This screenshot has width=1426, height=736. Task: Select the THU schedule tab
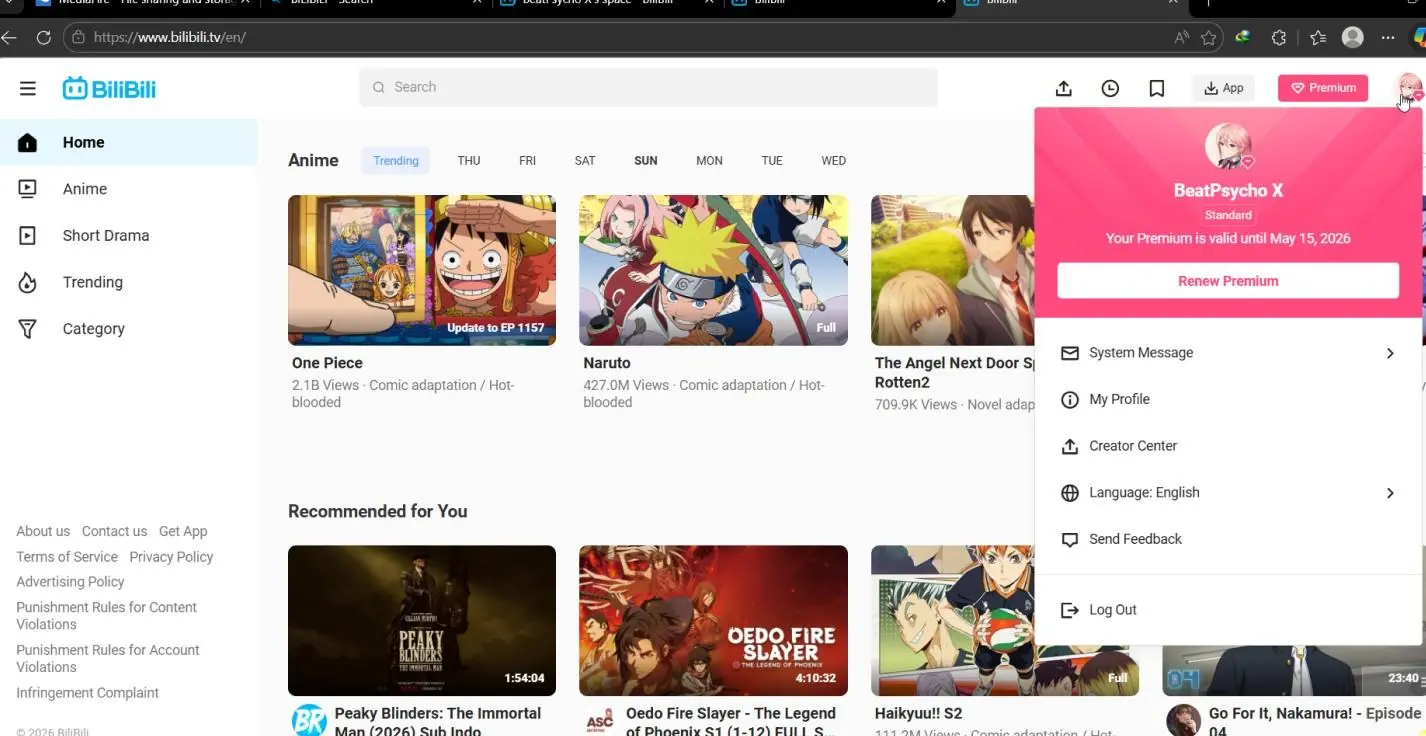[469, 160]
